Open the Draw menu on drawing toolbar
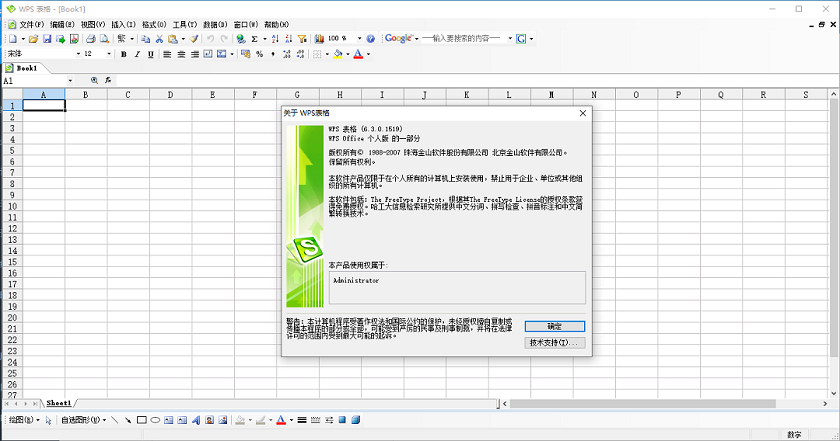This screenshot has height=441, width=840. click(24, 420)
